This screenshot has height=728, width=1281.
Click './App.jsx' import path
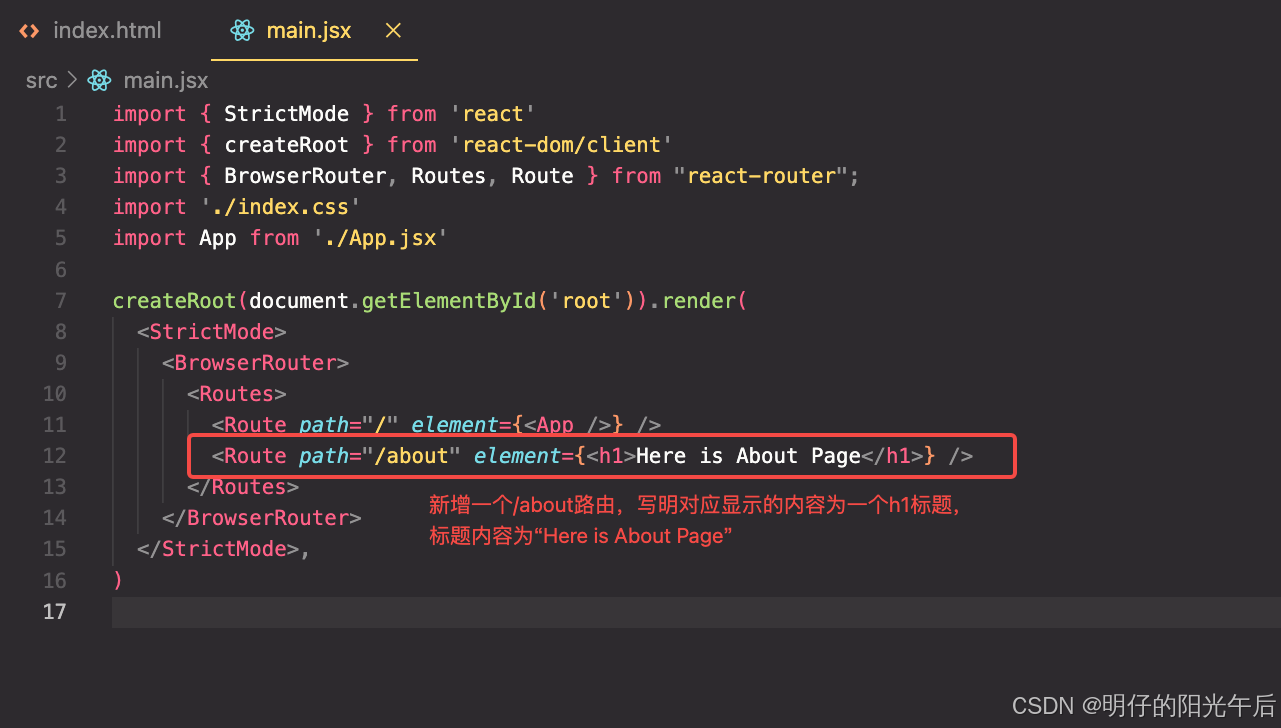pyautogui.click(x=380, y=238)
